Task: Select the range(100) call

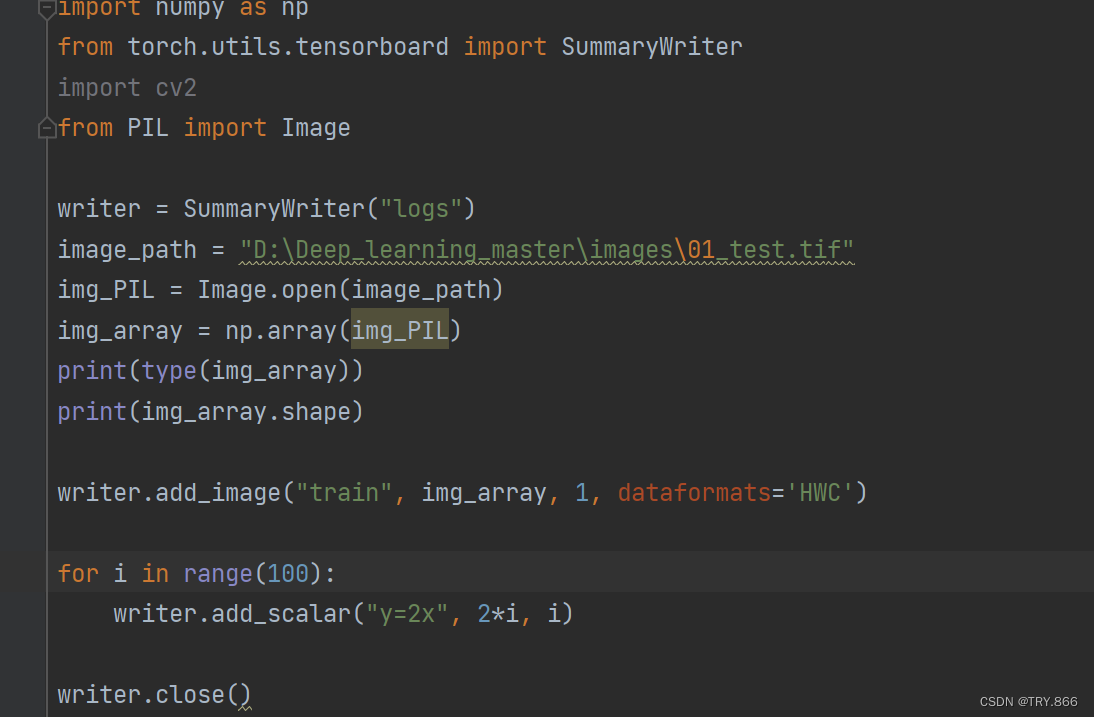Action: (x=250, y=573)
